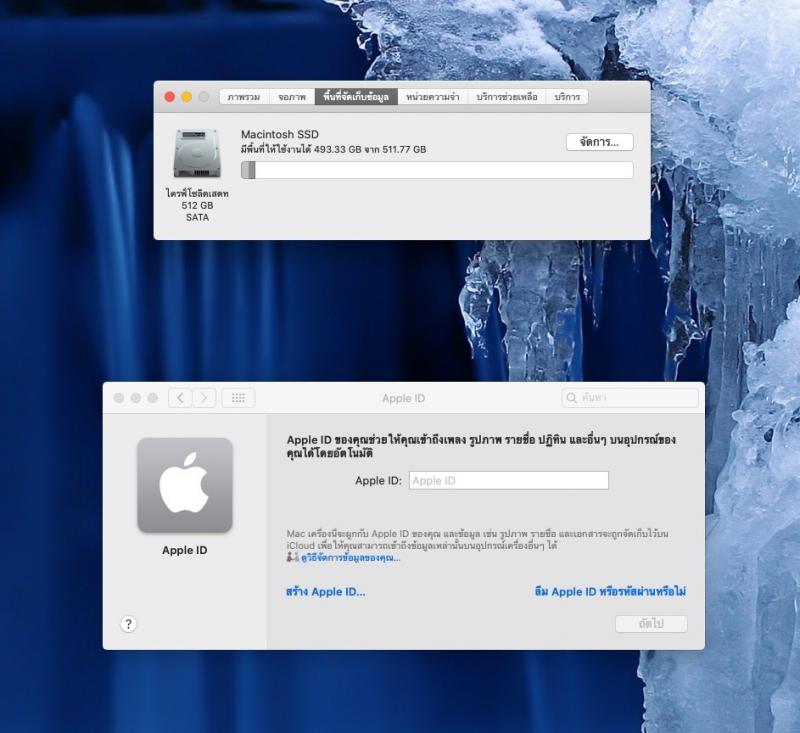
Task: Click the จัดการ... storage button
Action: 599,142
